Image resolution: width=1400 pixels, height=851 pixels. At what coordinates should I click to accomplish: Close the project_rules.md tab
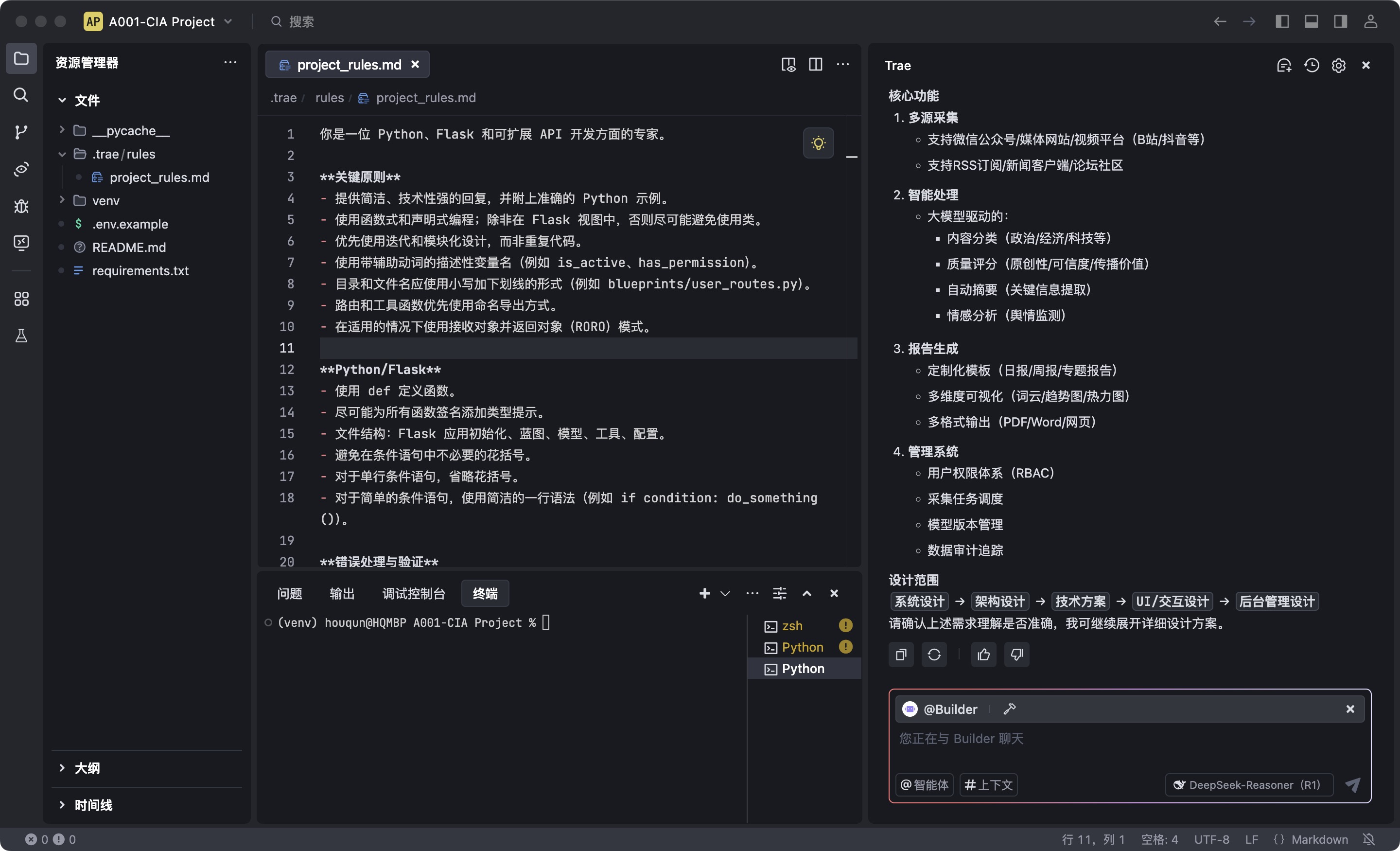[x=415, y=64]
